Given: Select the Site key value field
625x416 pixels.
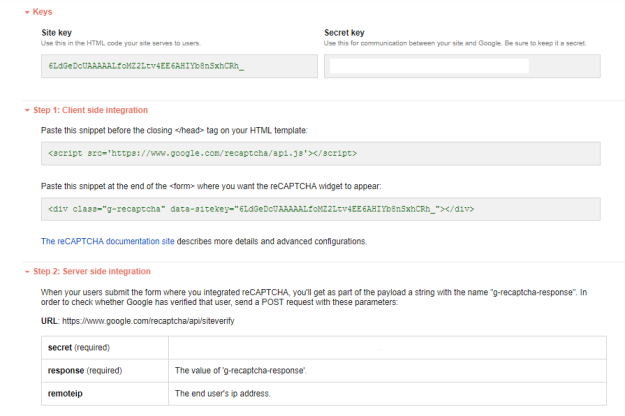Looking at the screenshot, I should pyautogui.click(x=179, y=66).
